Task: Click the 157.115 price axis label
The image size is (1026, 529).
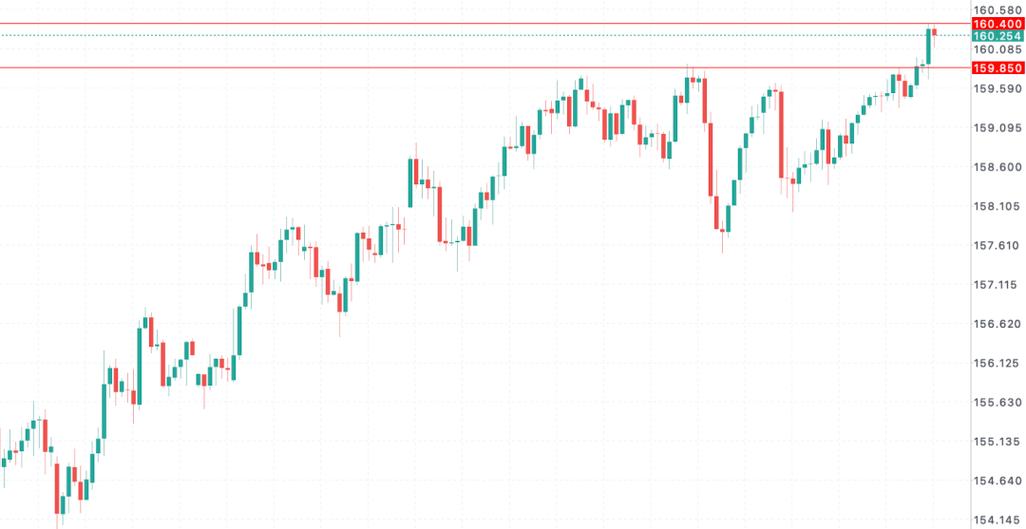Action: pyautogui.click(x=997, y=285)
